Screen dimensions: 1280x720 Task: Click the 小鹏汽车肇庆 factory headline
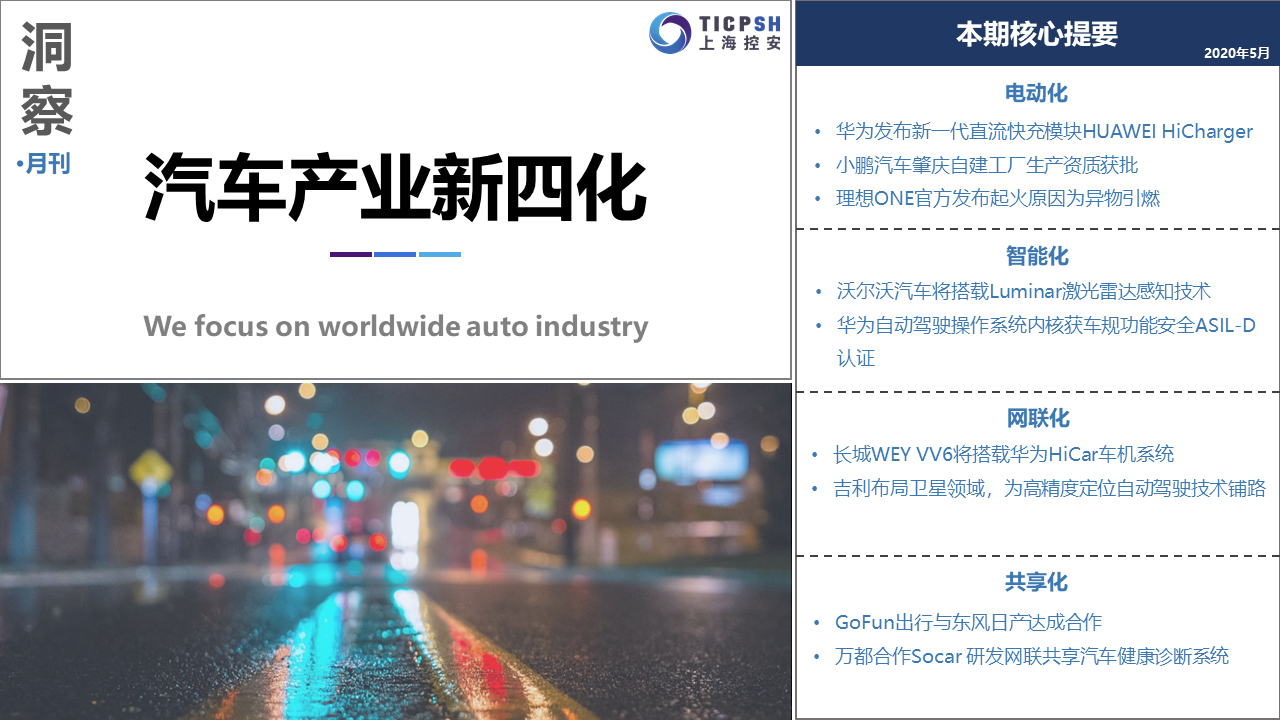[x=986, y=165]
